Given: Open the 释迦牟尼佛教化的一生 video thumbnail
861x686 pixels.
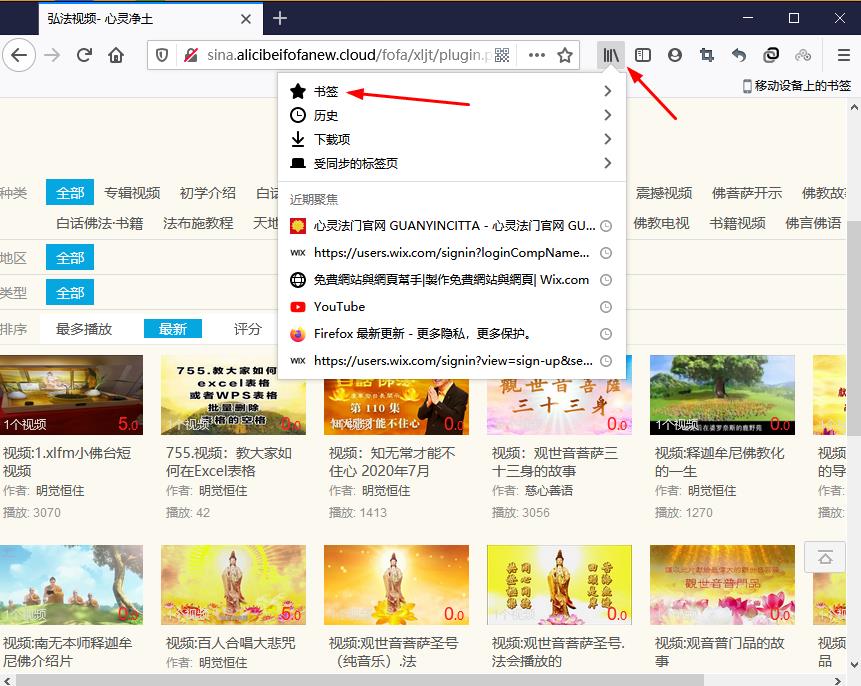Looking at the screenshot, I should coord(722,395).
